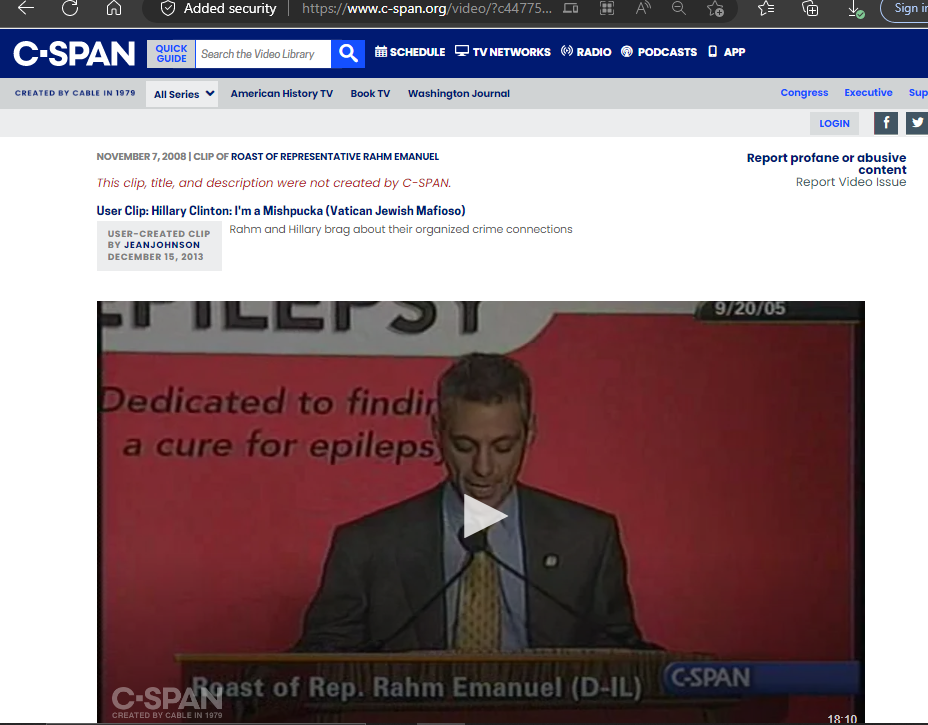Click the blue search magnifier button

pyautogui.click(x=348, y=54)
